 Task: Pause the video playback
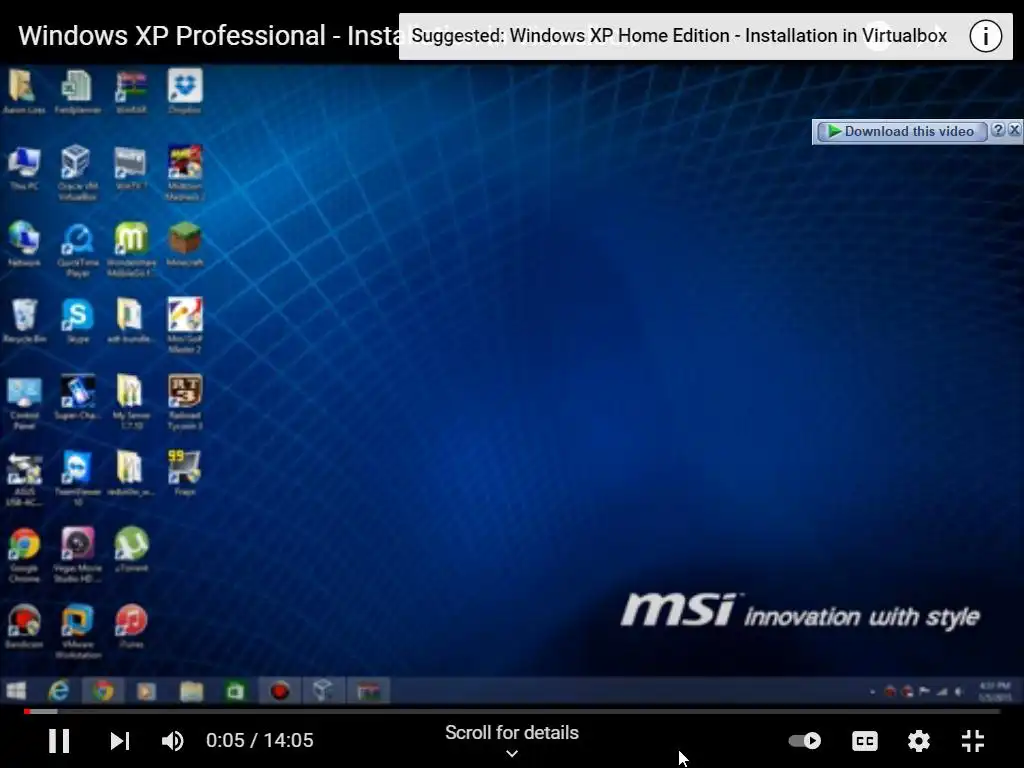click(59, 741)
